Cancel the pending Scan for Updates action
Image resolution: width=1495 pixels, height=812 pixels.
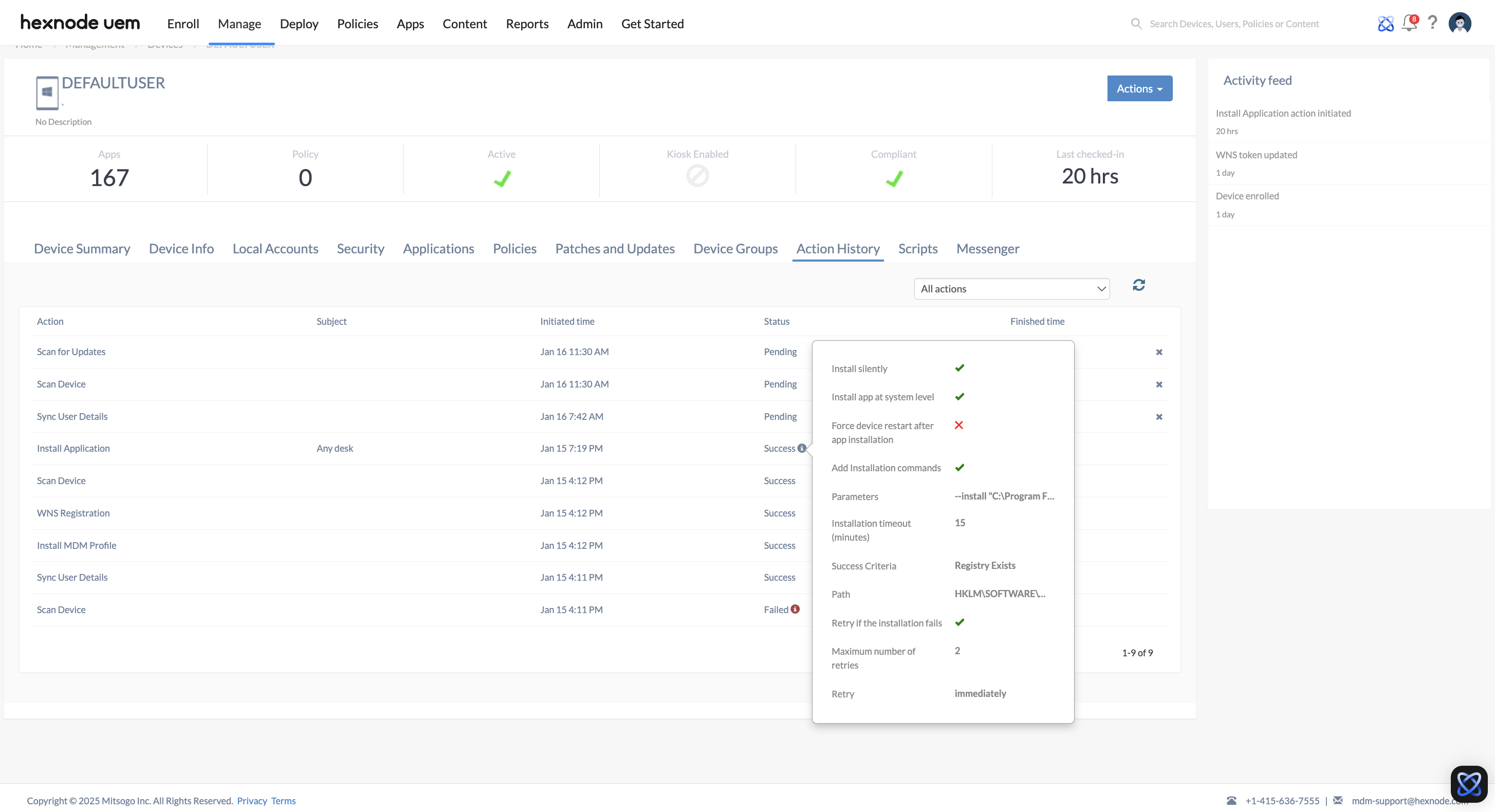1159,353
